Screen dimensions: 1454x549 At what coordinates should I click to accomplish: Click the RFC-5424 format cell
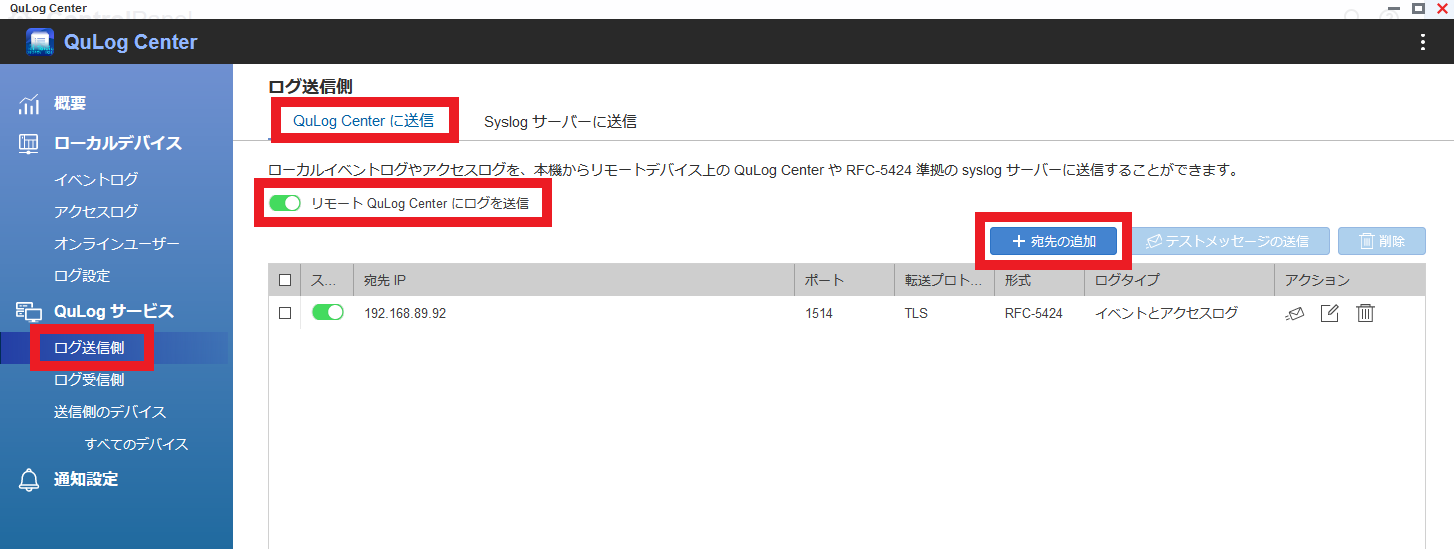coord(1034,313)
